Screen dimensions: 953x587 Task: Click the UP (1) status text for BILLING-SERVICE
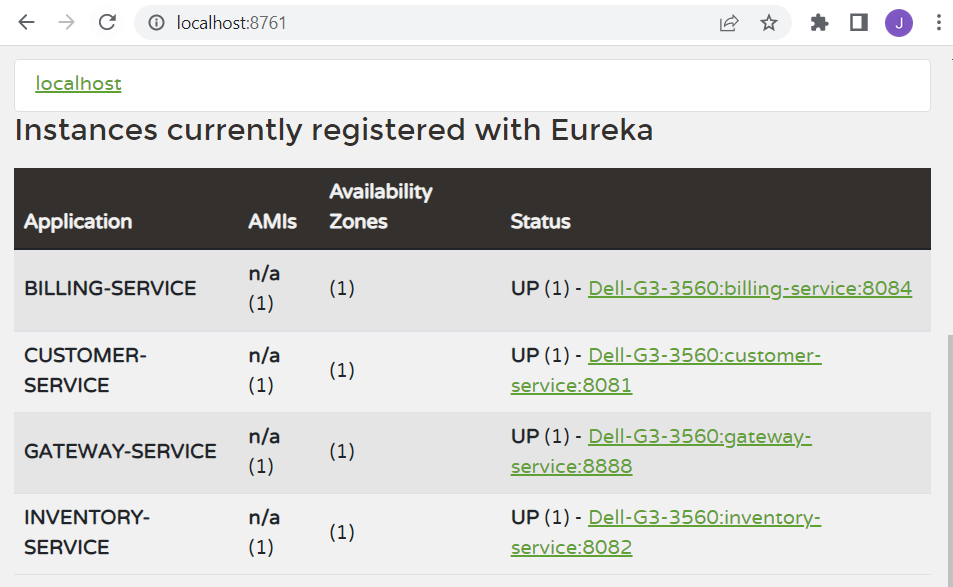540,288
